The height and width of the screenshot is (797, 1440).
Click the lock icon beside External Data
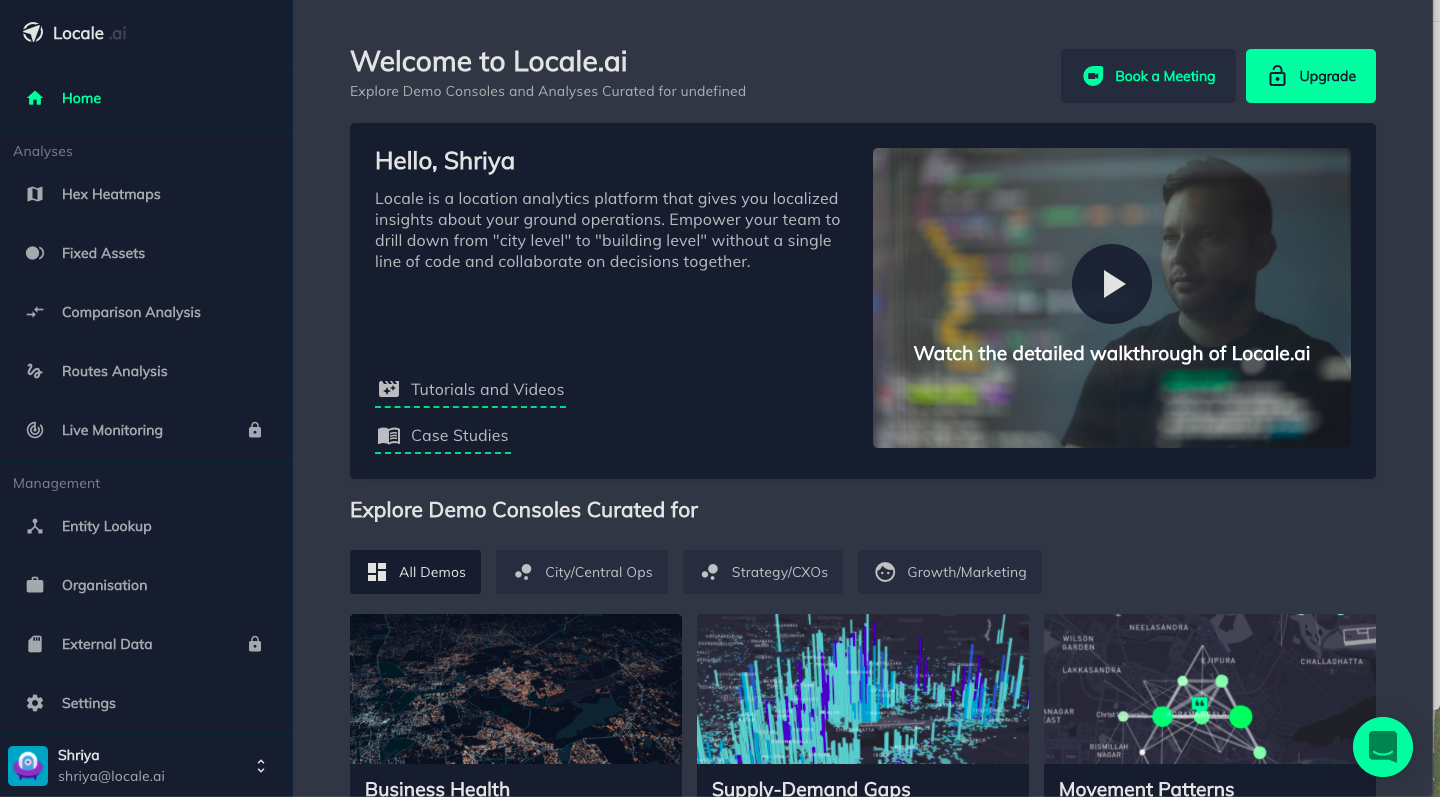(x=255, y=644)
